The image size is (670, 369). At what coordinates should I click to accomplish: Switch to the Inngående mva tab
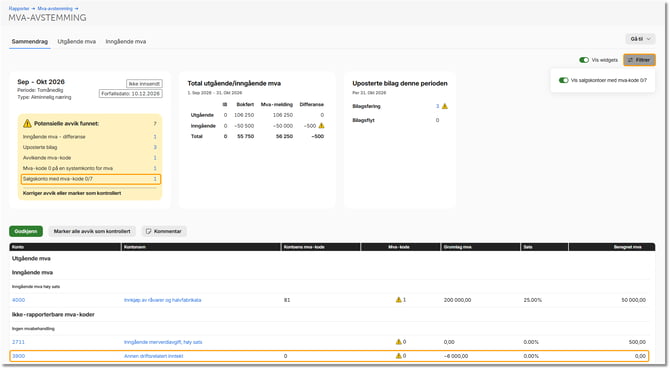click(126, 41)
